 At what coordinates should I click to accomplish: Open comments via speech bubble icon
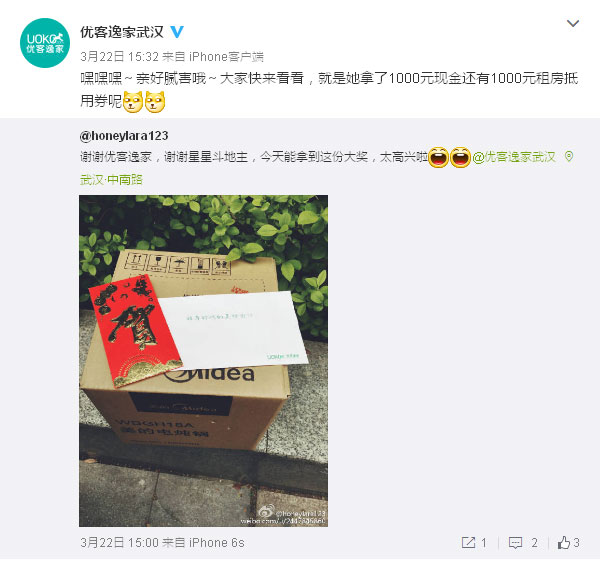515,542
